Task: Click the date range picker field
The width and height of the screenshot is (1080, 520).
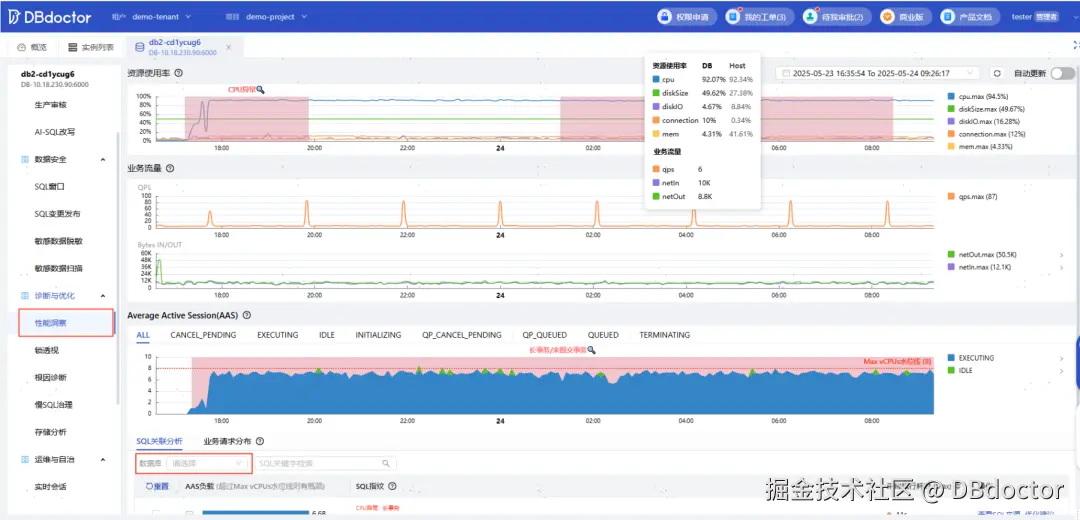Action: click(878, 73)
